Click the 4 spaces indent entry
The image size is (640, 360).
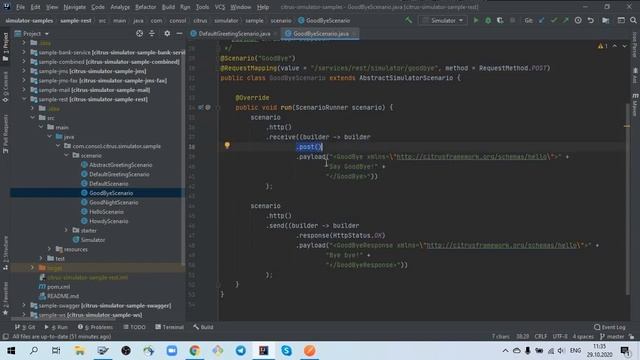pos(583,337)
